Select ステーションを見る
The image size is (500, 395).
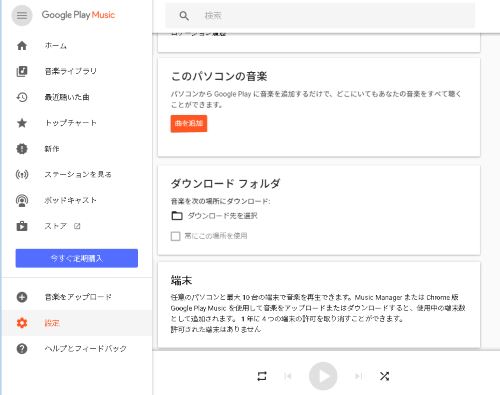click(x=77, y=174)
